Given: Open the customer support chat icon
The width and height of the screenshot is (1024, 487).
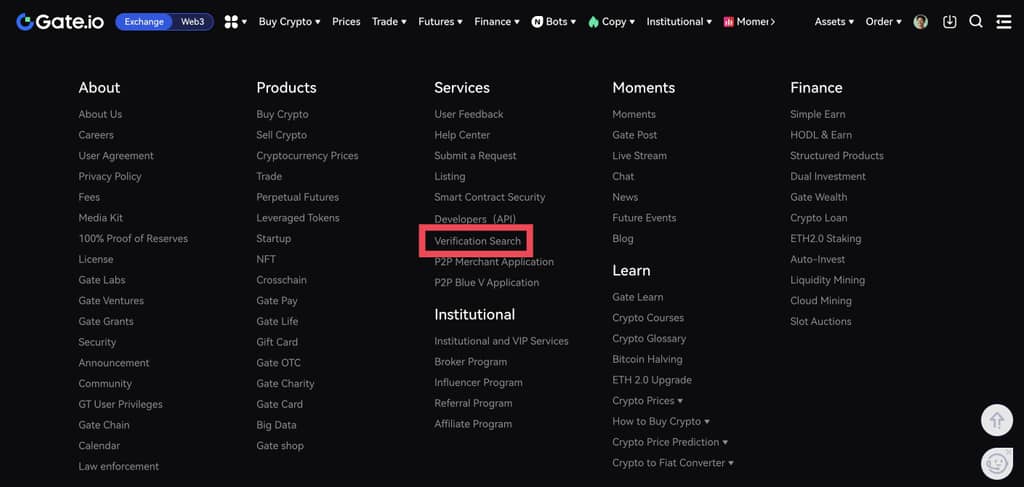Looking at the screenshot, I should click(x=996, y=462).
